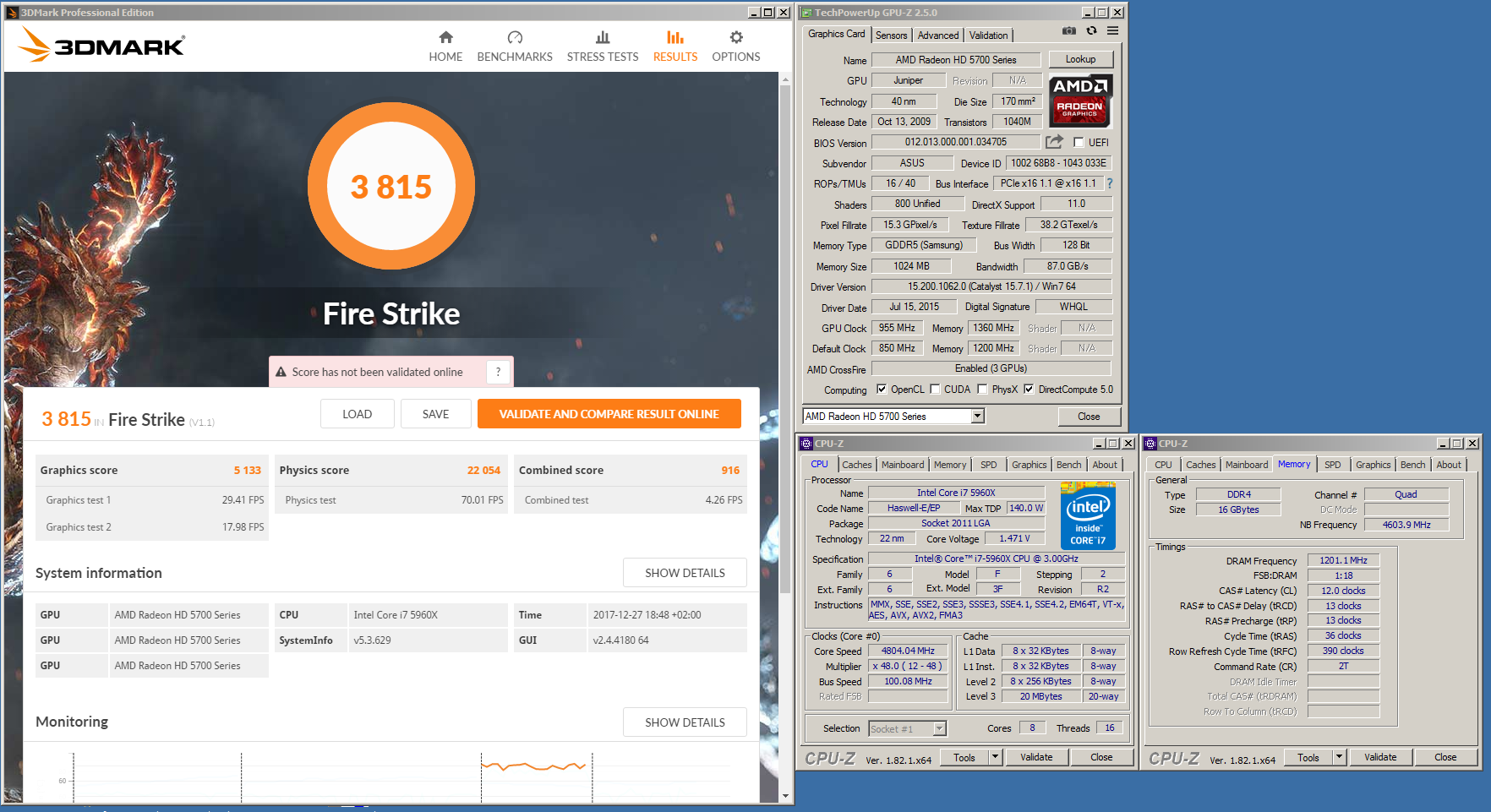Click the GPU-Z title bar icon
1491x812 pixels.
coord(806,13)
